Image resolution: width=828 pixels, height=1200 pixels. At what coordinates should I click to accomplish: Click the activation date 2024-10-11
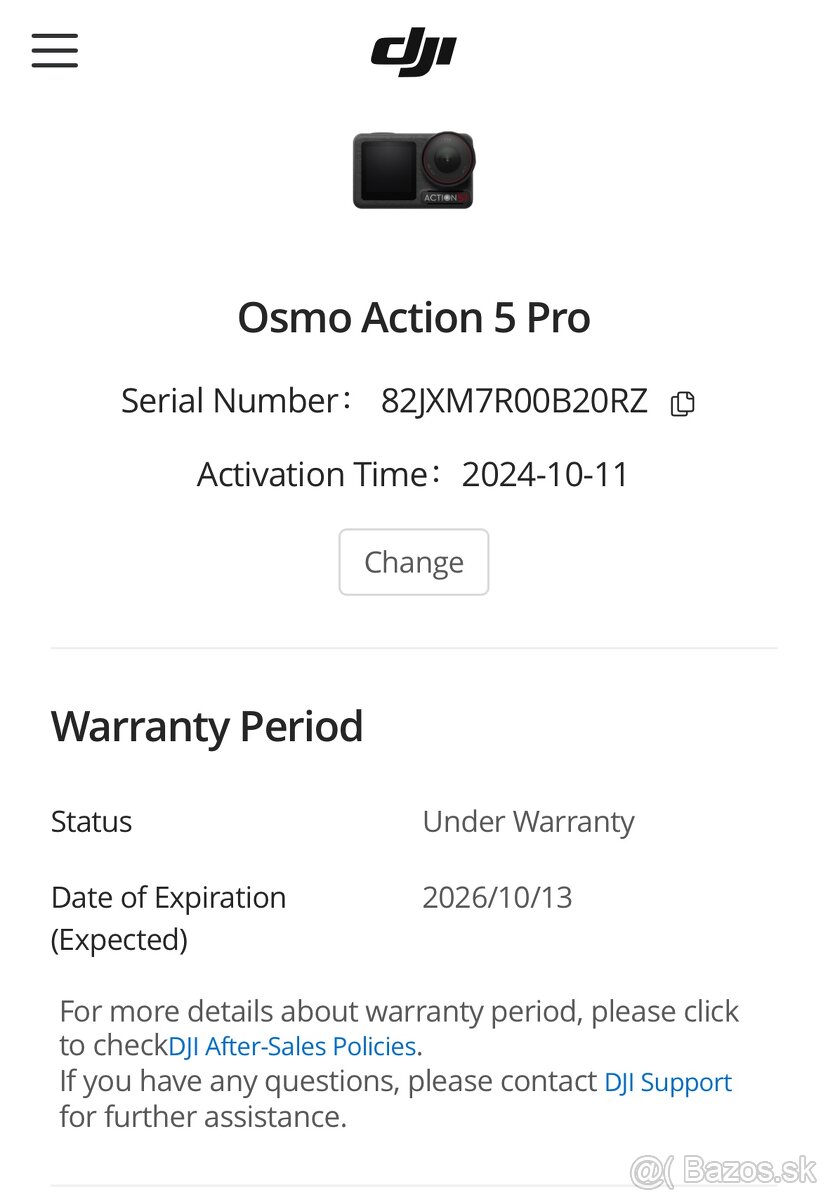tap(546, 474)
